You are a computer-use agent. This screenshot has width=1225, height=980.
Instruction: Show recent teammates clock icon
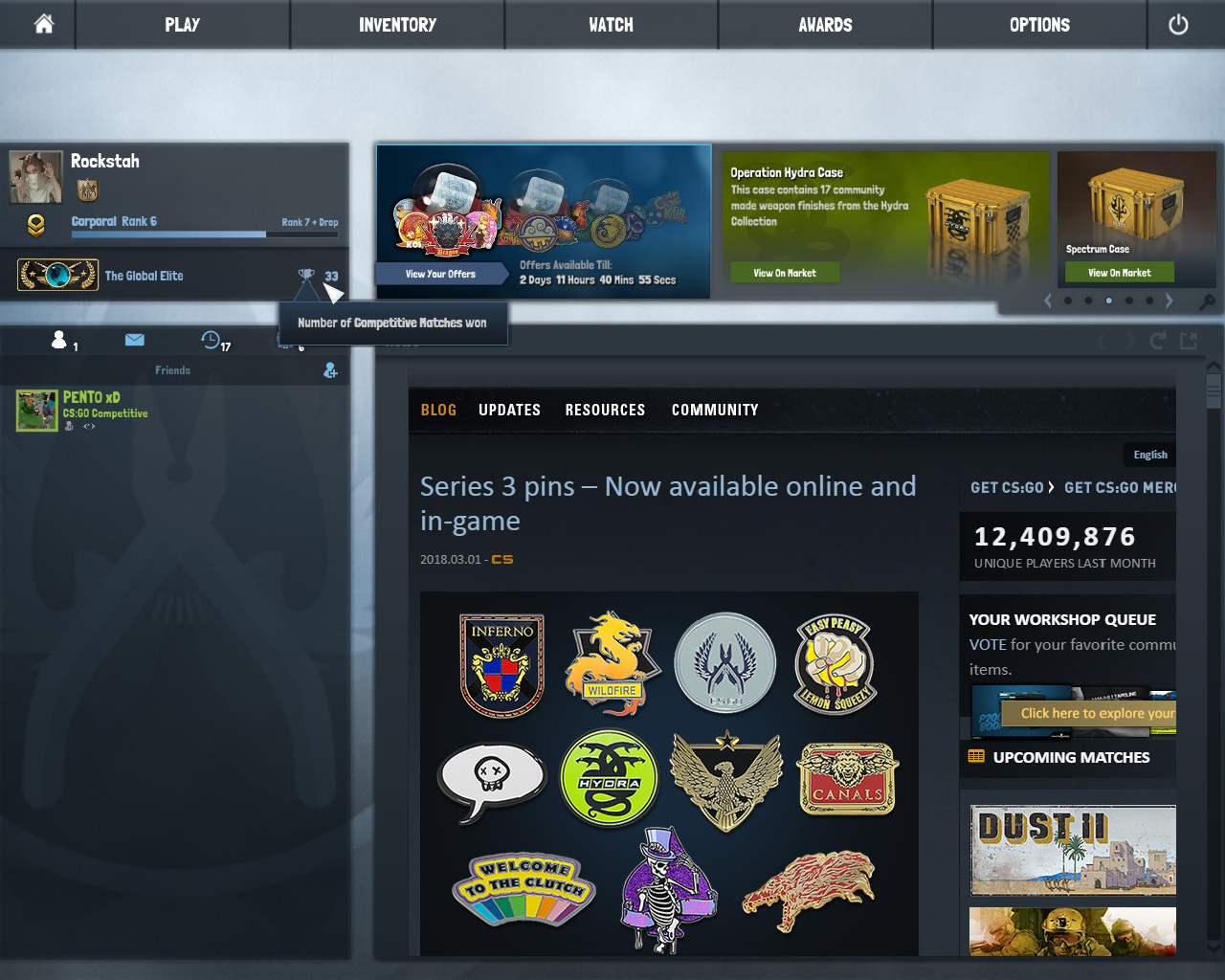210,339
